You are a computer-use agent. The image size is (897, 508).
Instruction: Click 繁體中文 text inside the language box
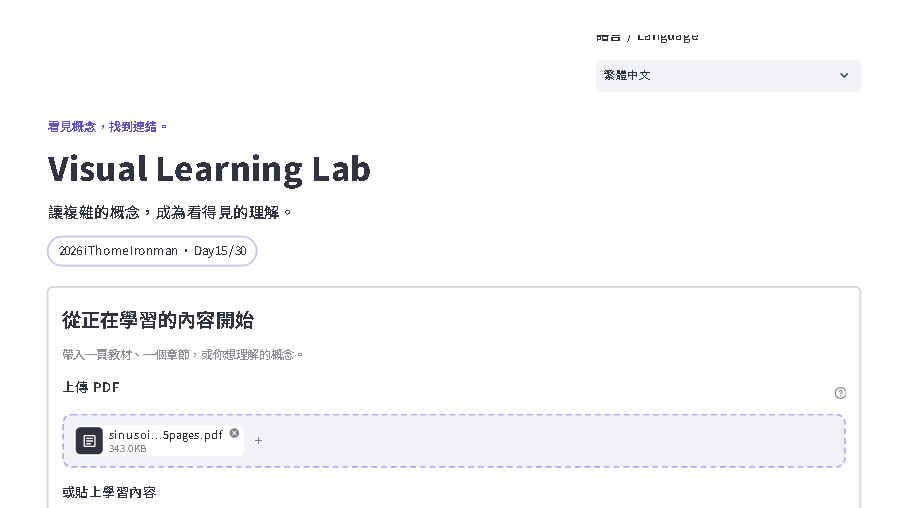click(627, 76)
